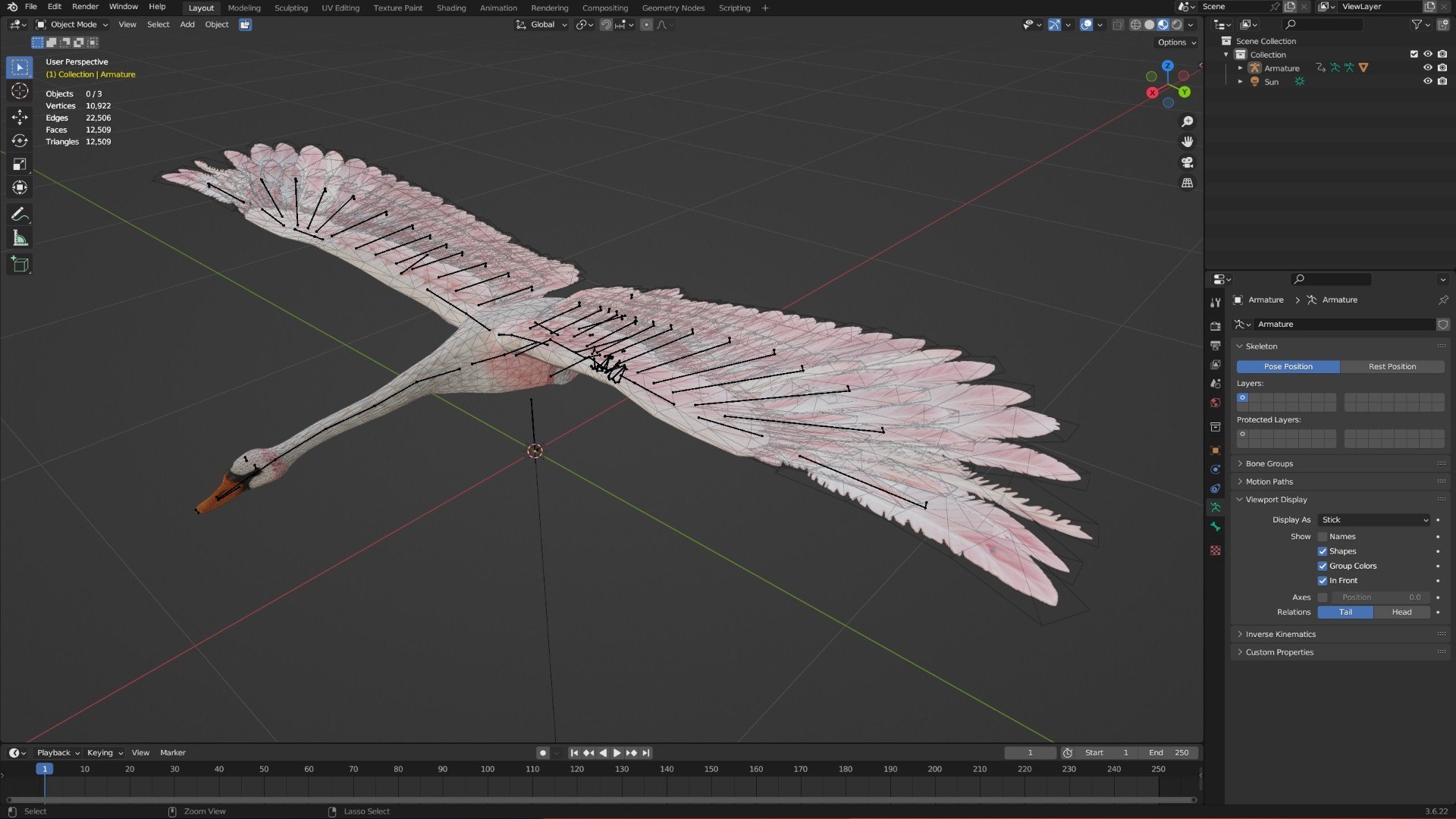Activate the Scale tool

tap(20, 165)
